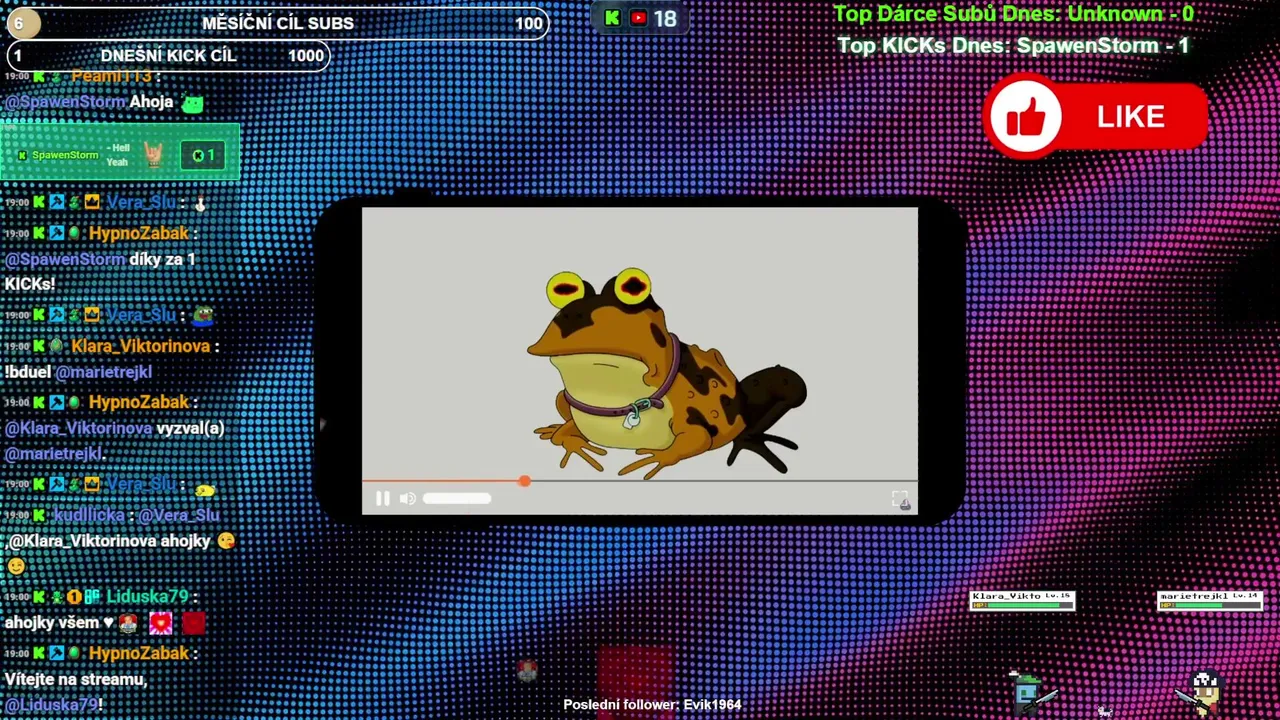This screenshot has height=720, width=1280.
Task: Pause the Hypnotoad video
Action: click(x=382, y=498)
